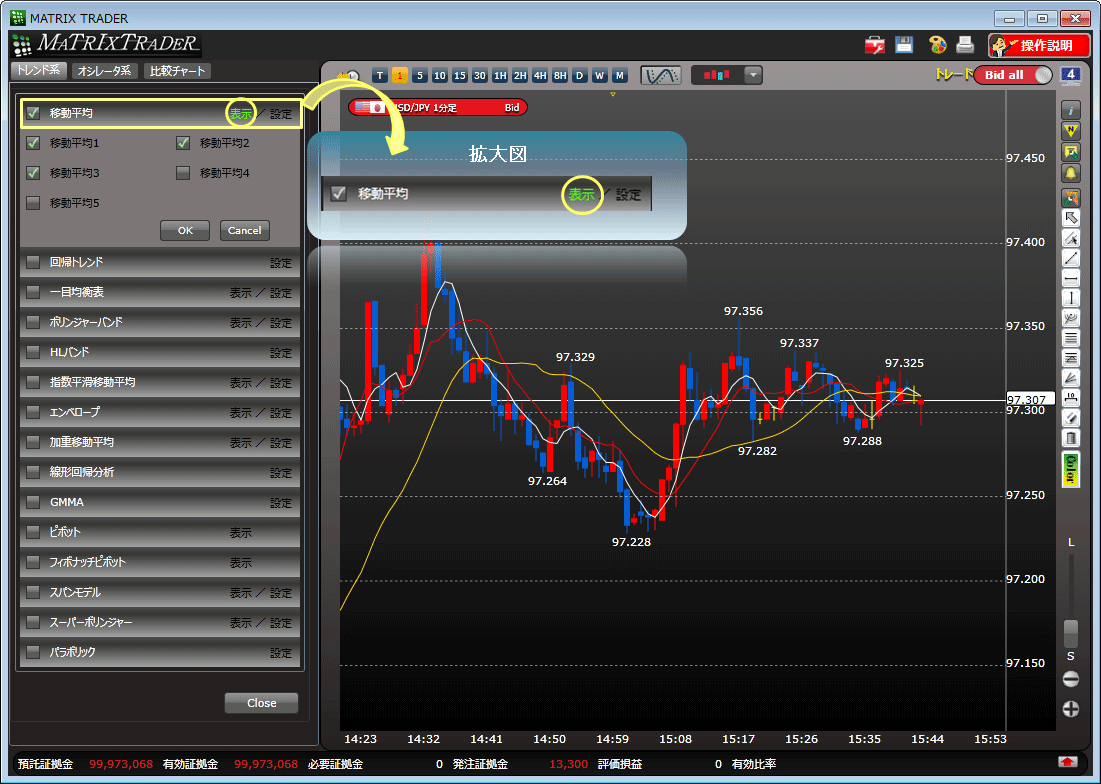
Task: Select the horizontal line tool
Action: point(1071,279)
